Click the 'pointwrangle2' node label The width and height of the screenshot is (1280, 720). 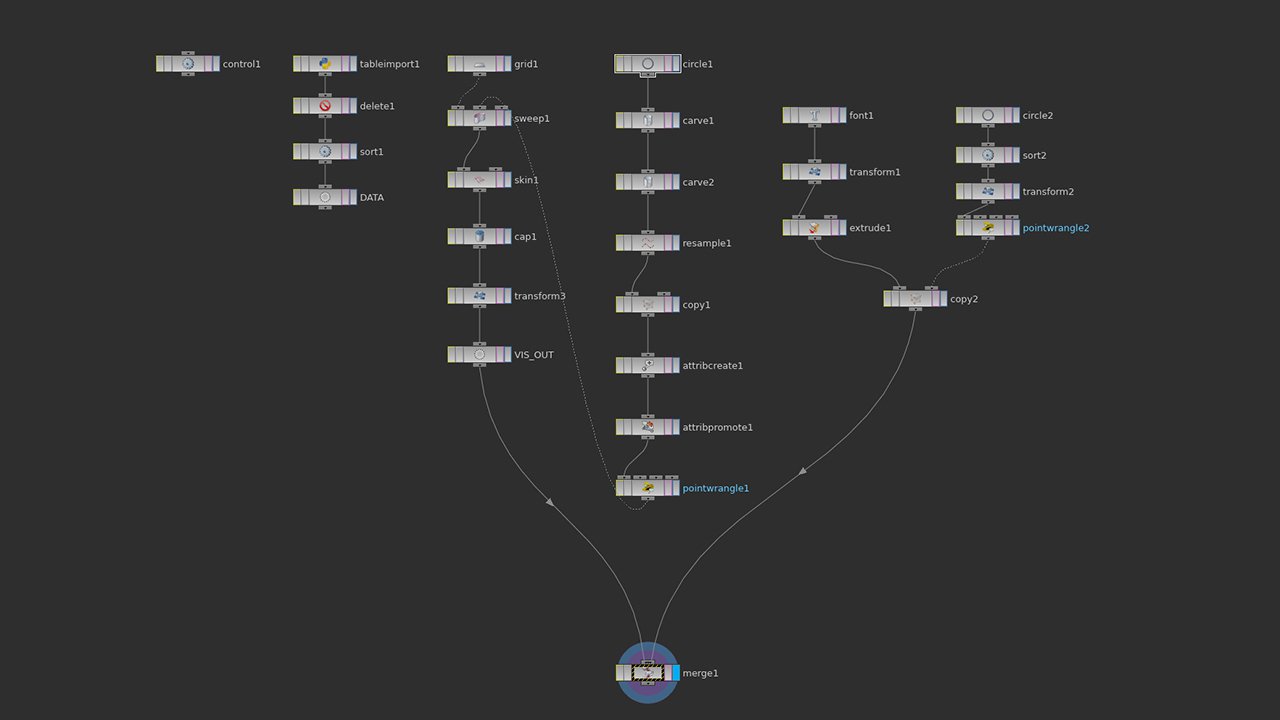1056,228
